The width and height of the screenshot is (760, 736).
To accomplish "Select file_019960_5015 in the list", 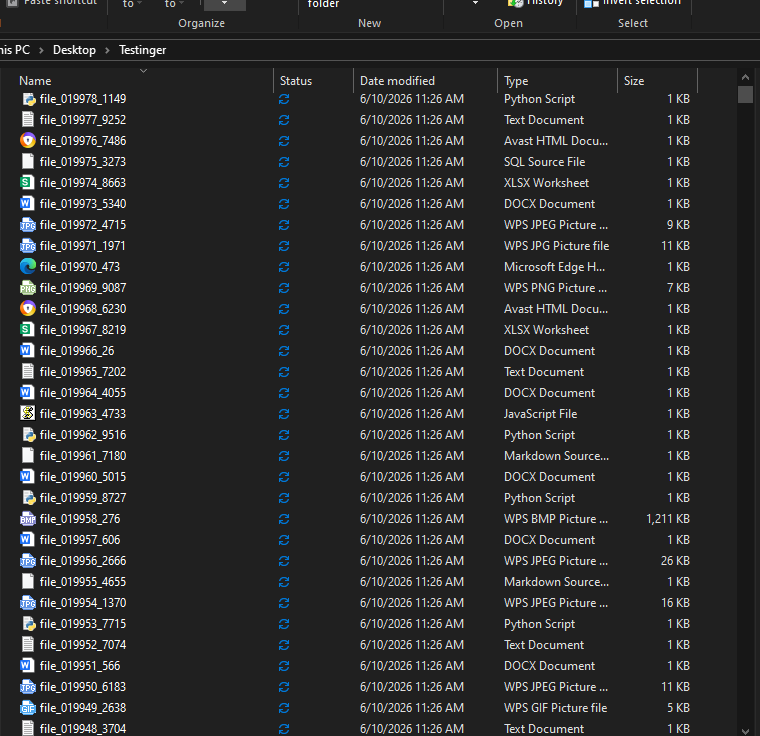I will point(83,477).
